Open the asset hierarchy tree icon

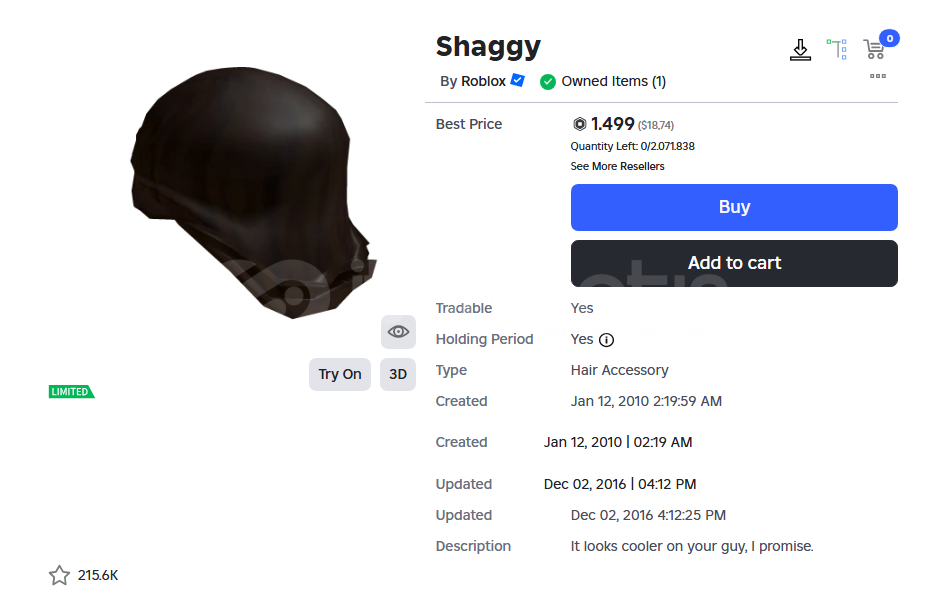(x=837, y=49)
